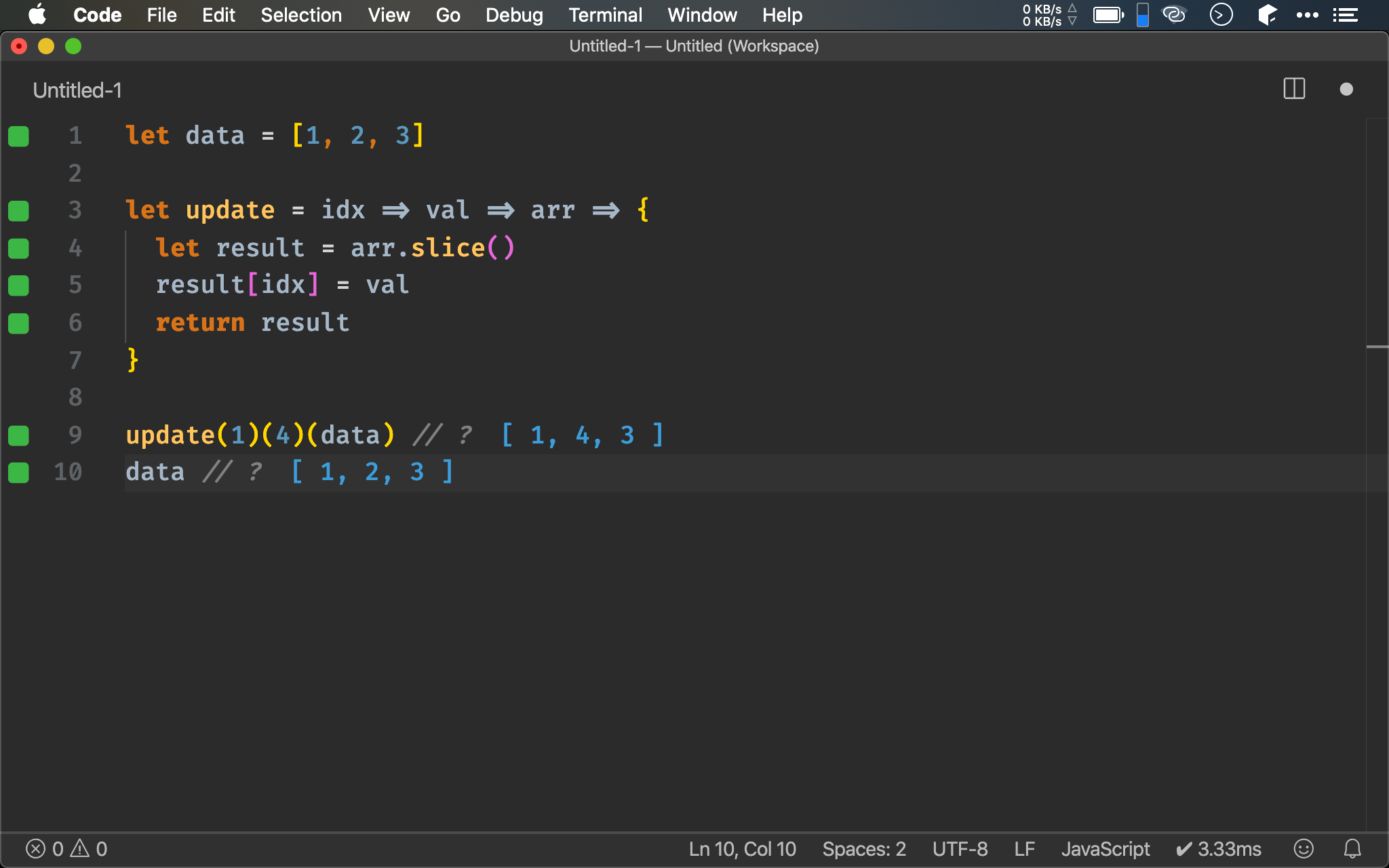This screenshot has height=868, width=1389.
Task: Click the word 'data' on line 1
Action: 215,136
